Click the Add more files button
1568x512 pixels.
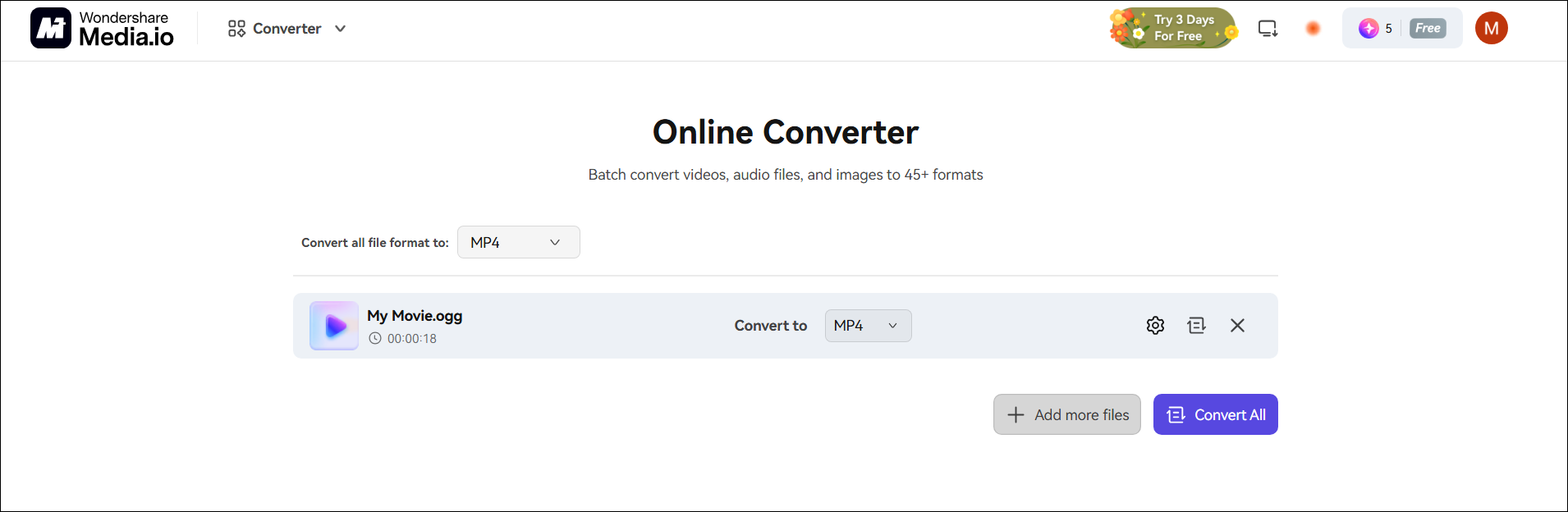point(1066,414)
